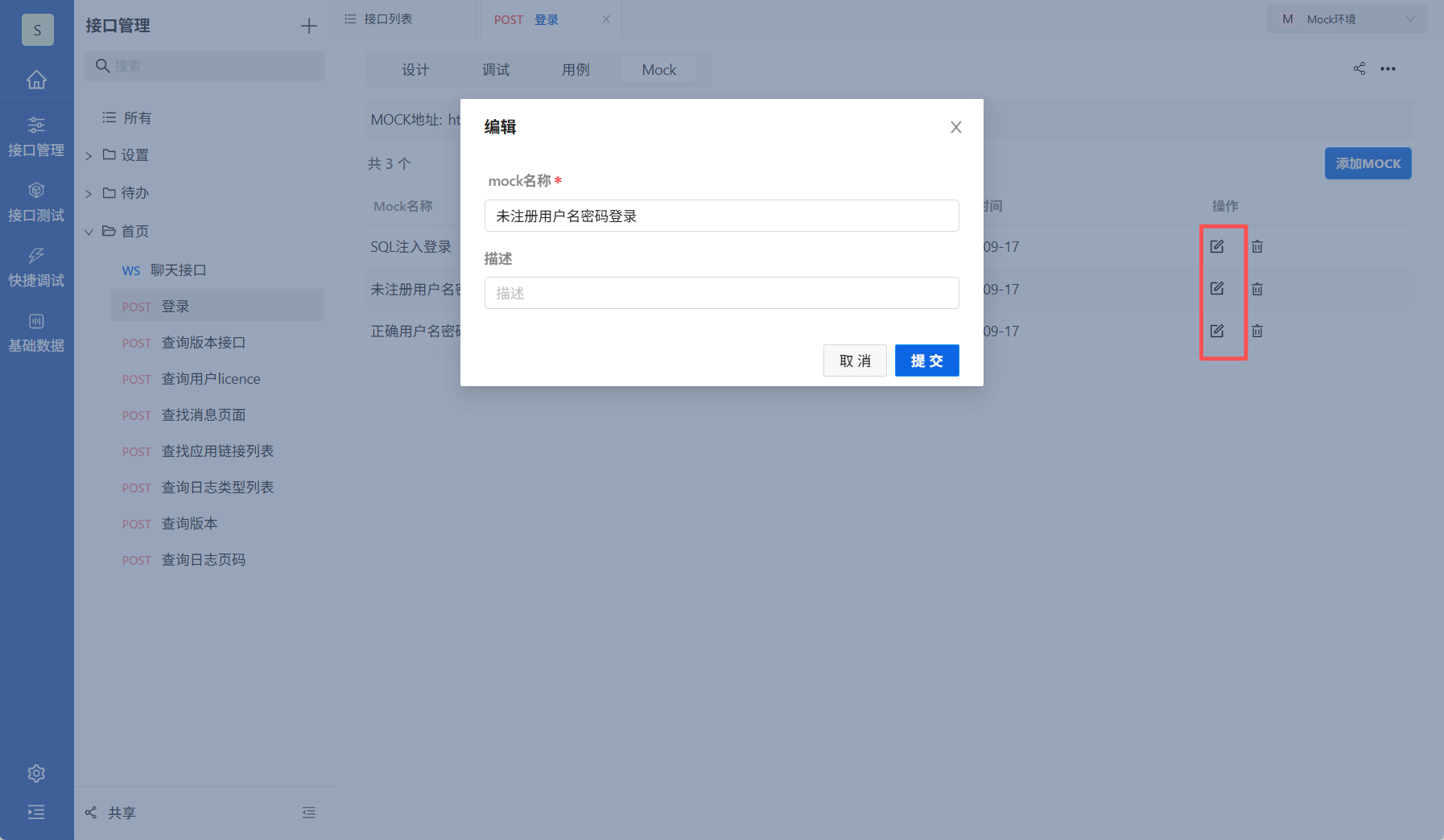Open the Mock环境 environment dropdown
The image size is (1444, 840).
(1346, 18)
